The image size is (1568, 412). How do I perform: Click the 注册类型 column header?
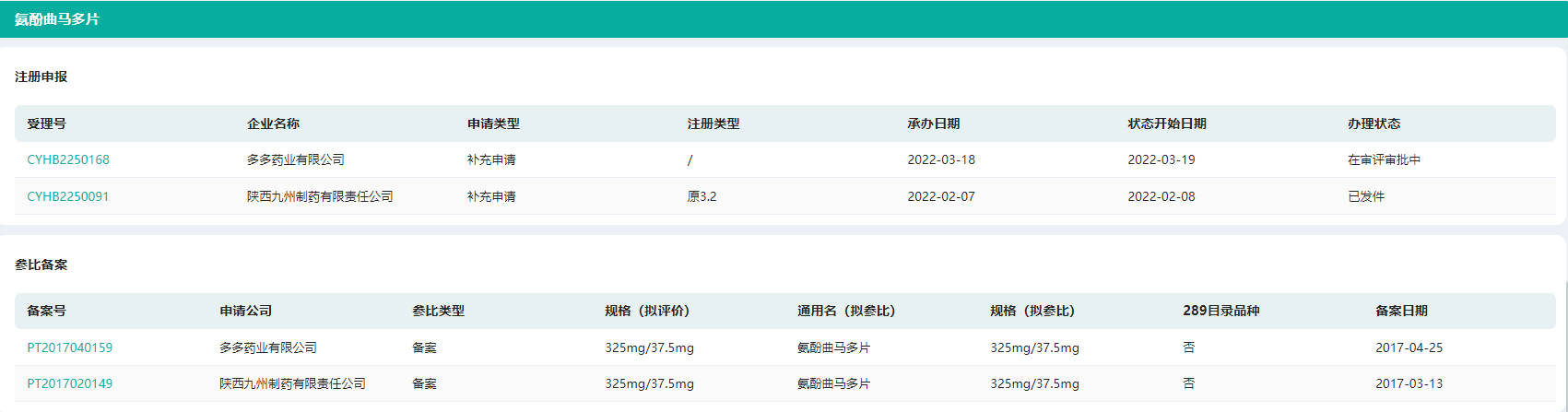[713, 124]
